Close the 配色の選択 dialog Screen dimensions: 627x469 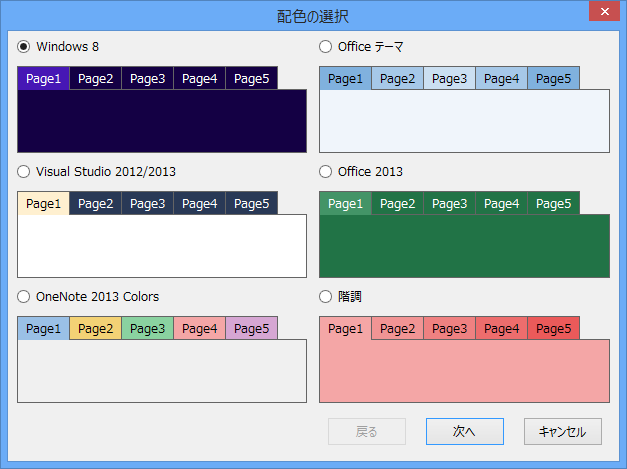coord(601,14)
